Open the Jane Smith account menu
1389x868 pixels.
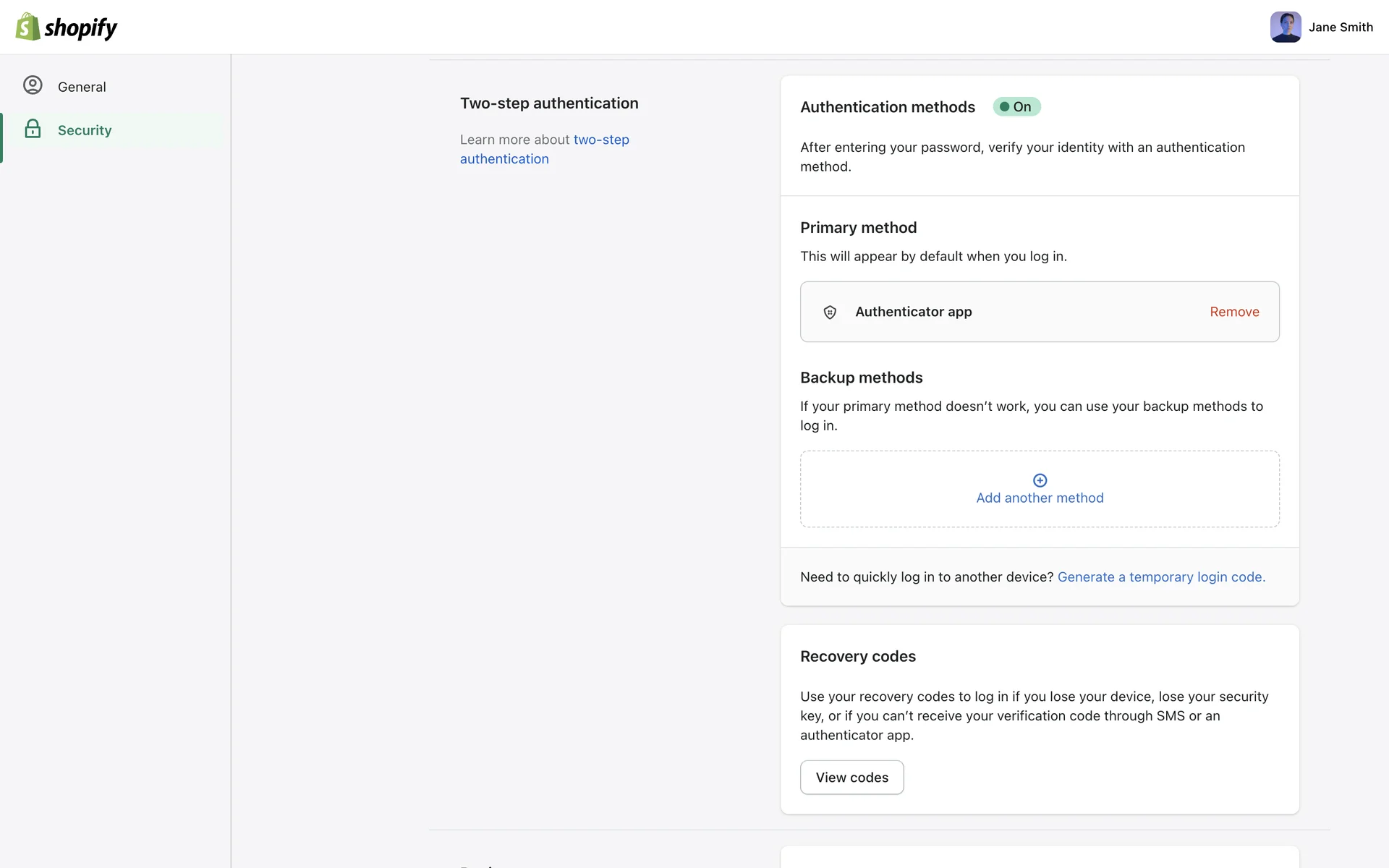(x=1340, y=27)
